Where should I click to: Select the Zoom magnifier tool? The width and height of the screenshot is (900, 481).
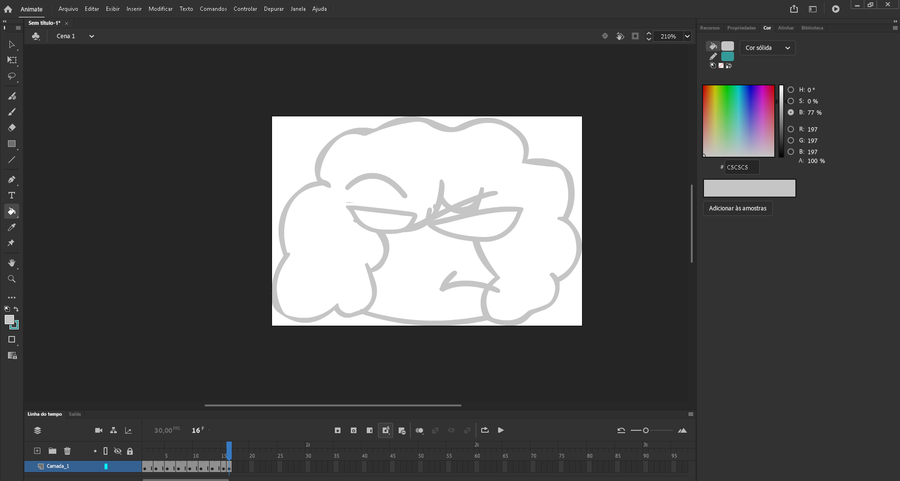coord(11,279)
